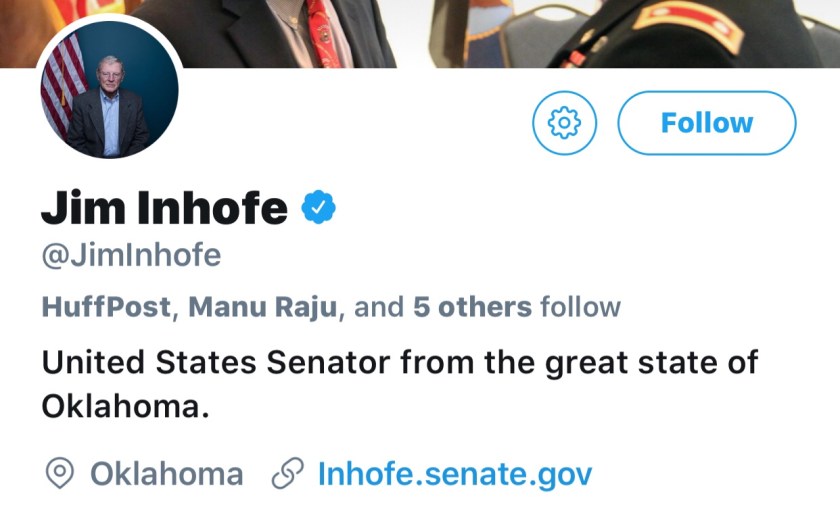The height and width of the screenshot is (507, 840).
Task: Click the chain link icon
Action: (287, 473)
